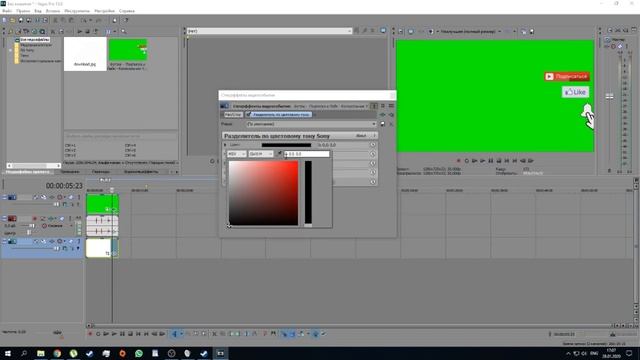Collapse the Color parameter disclosure triangle
Image resolution: width=640 pixels, height=360 pixels.
click(225, 145)
